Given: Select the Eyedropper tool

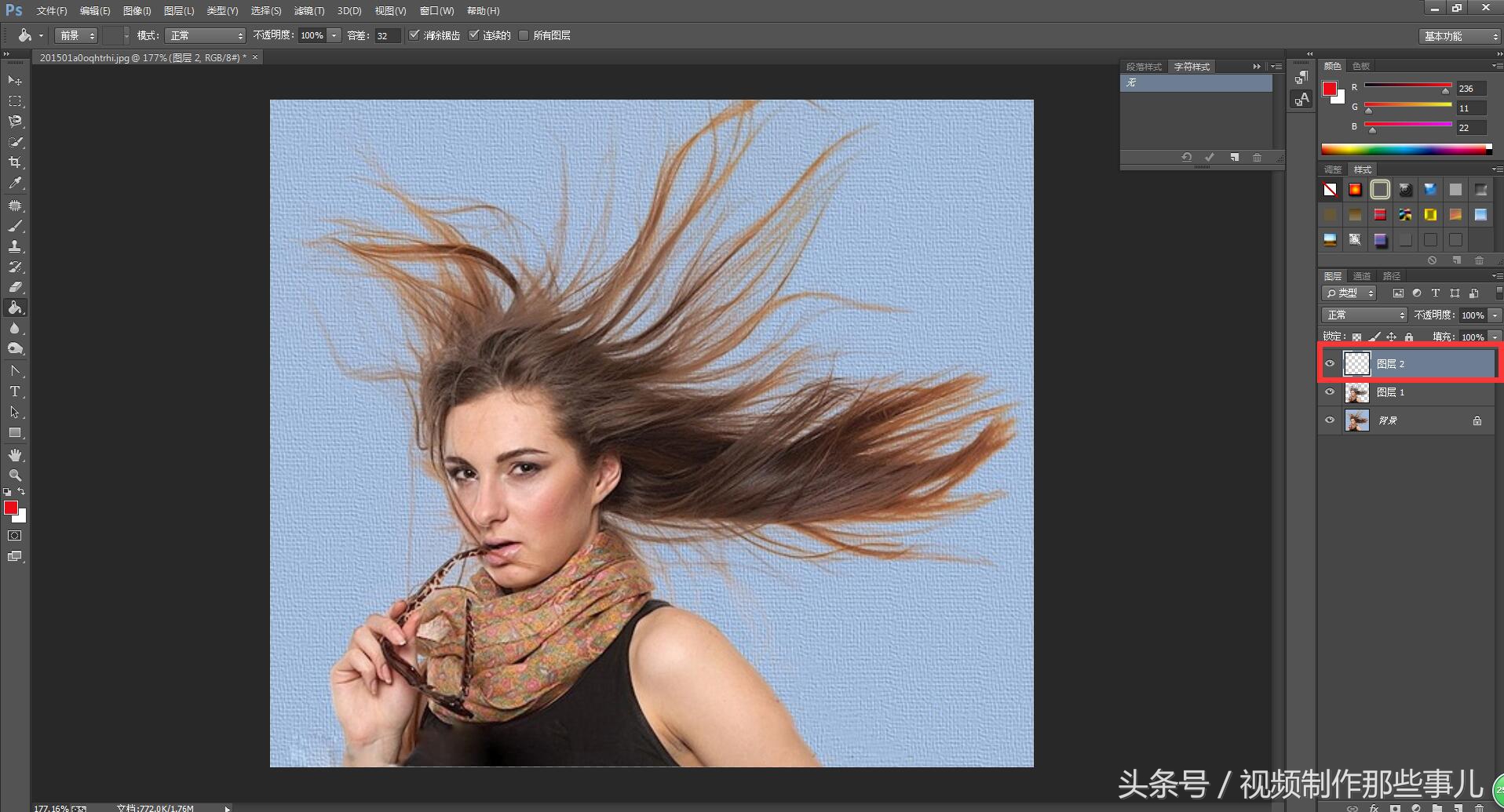Looking at the screenshot, I should click(x=15, y=183).
